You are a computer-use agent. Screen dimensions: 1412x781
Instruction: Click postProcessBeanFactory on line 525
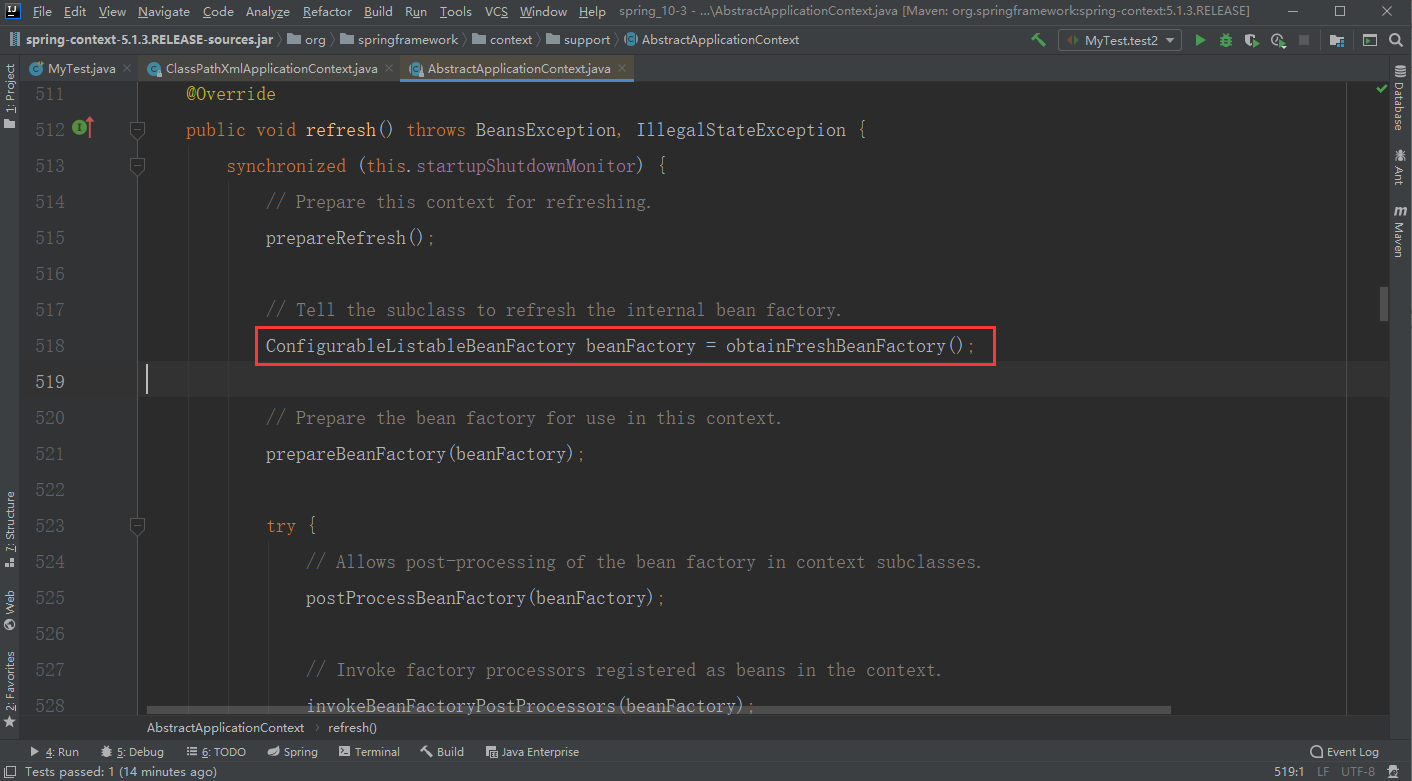[x=416, y=598]
